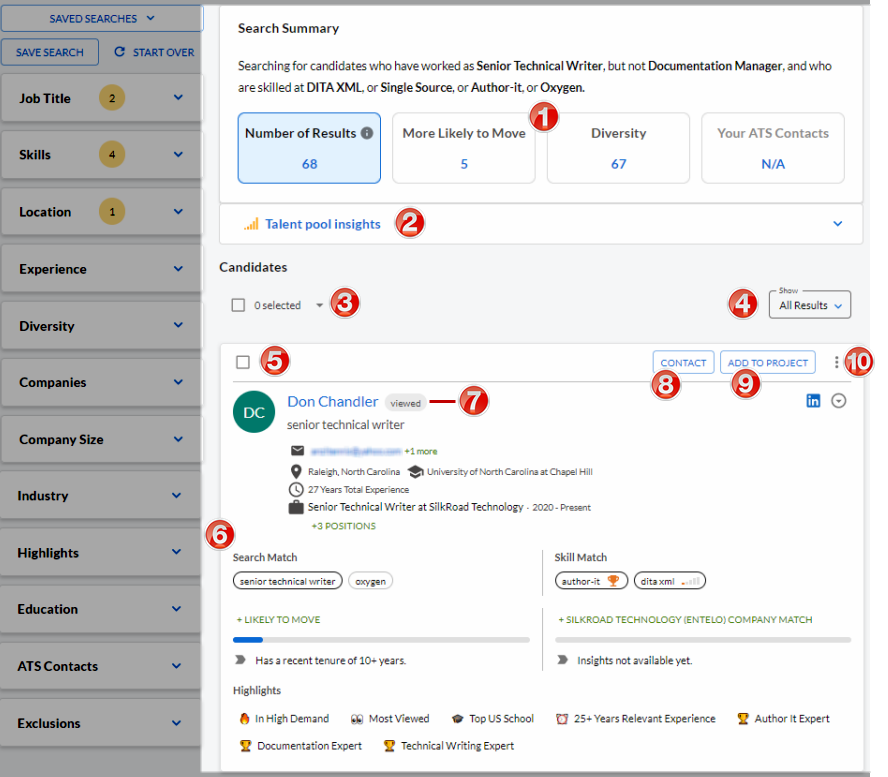This screenshot has width=888, height=777.
Task: Click the envelope email icon
Action: [297, 451]
